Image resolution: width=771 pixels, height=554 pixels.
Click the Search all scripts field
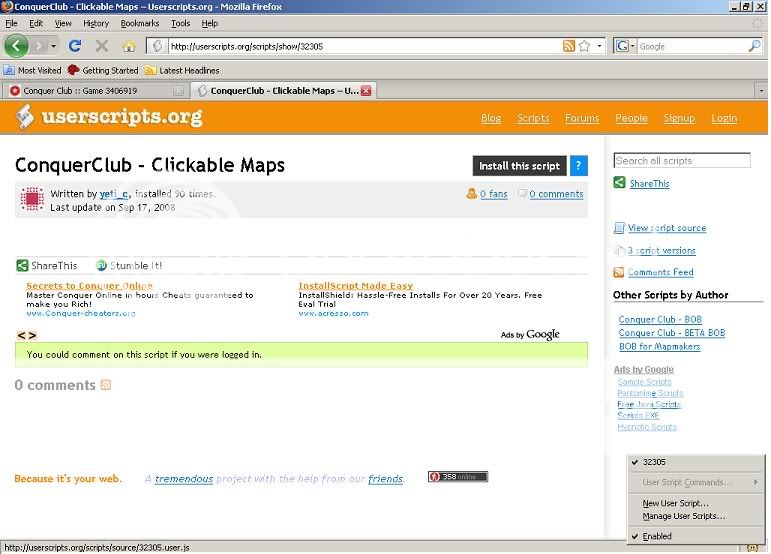pos(682,160)
